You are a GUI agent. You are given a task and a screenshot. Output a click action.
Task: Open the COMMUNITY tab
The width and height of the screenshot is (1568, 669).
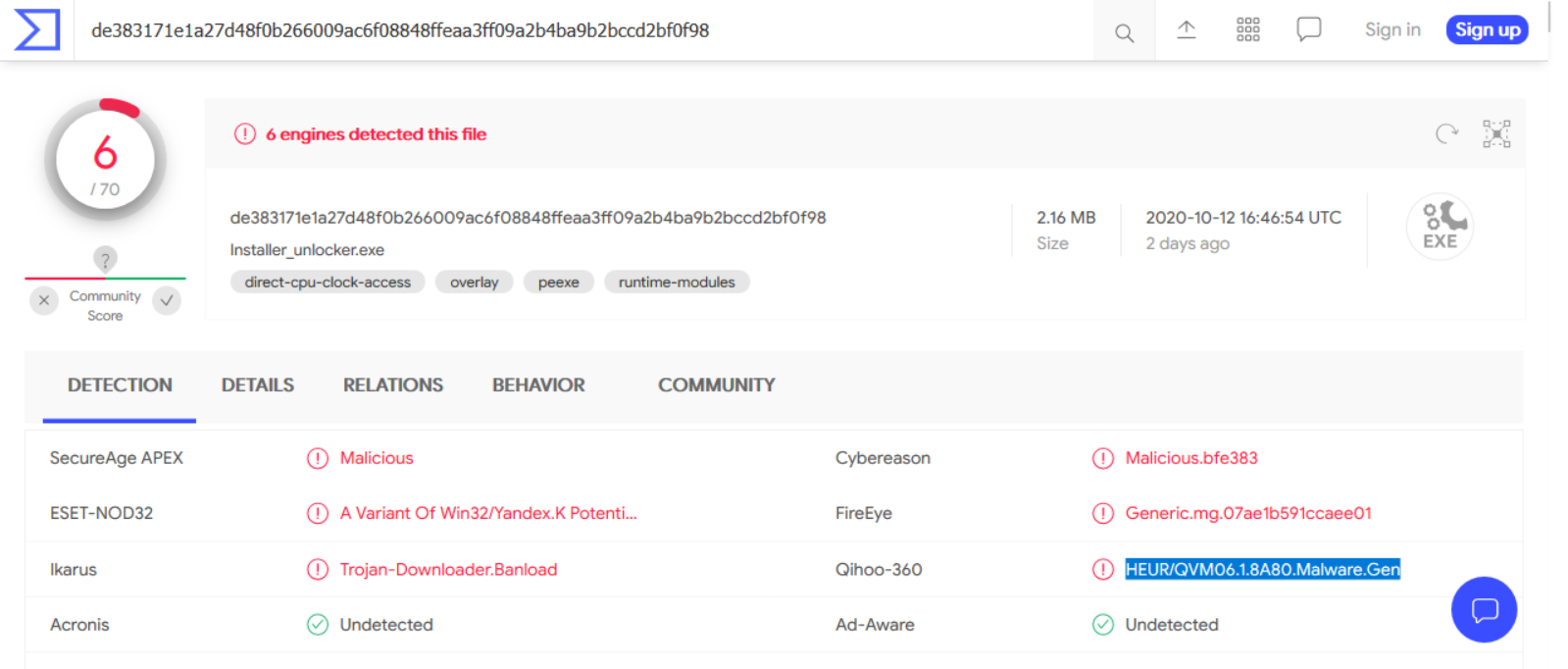tap(717, 386)
